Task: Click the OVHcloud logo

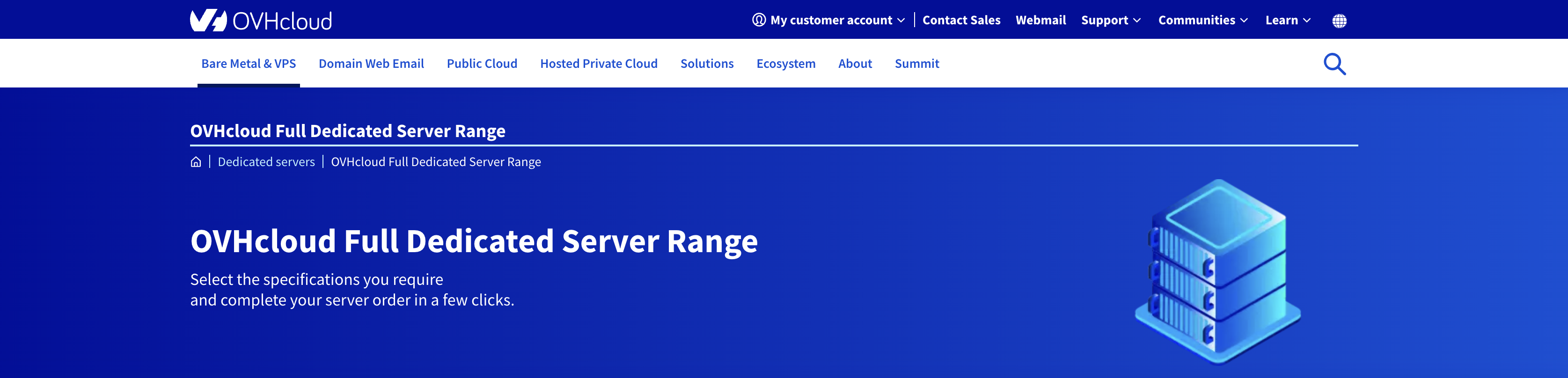Action: pos(261,20)
